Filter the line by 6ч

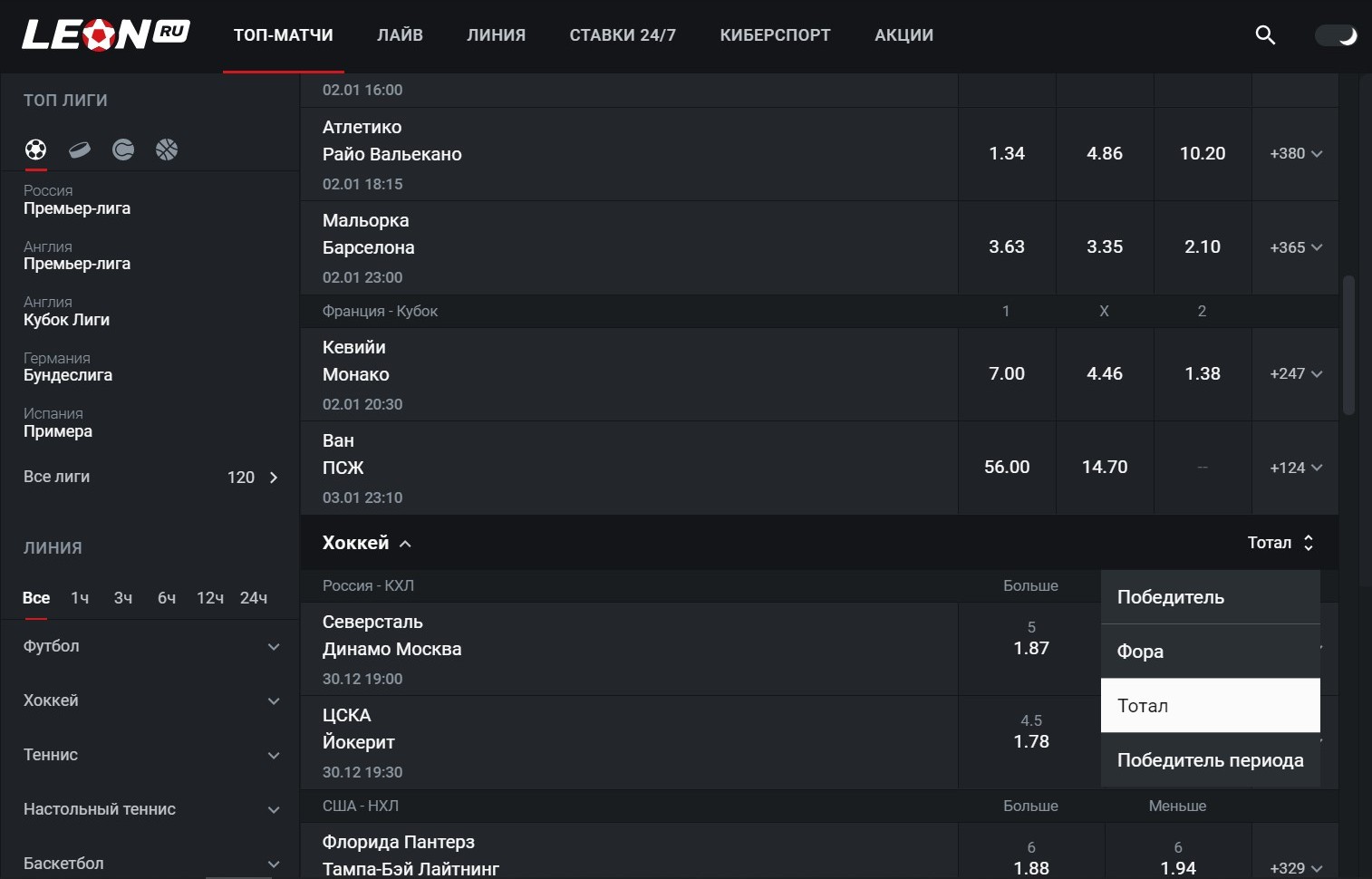click(x=167, y=598)
